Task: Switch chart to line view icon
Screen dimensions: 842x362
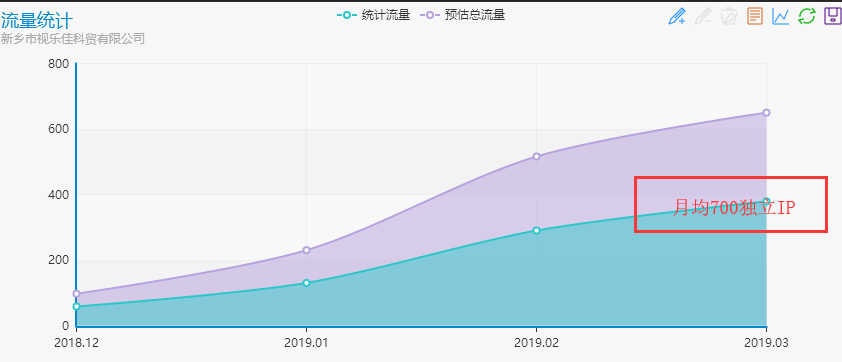Action: (x=780, y=16)
